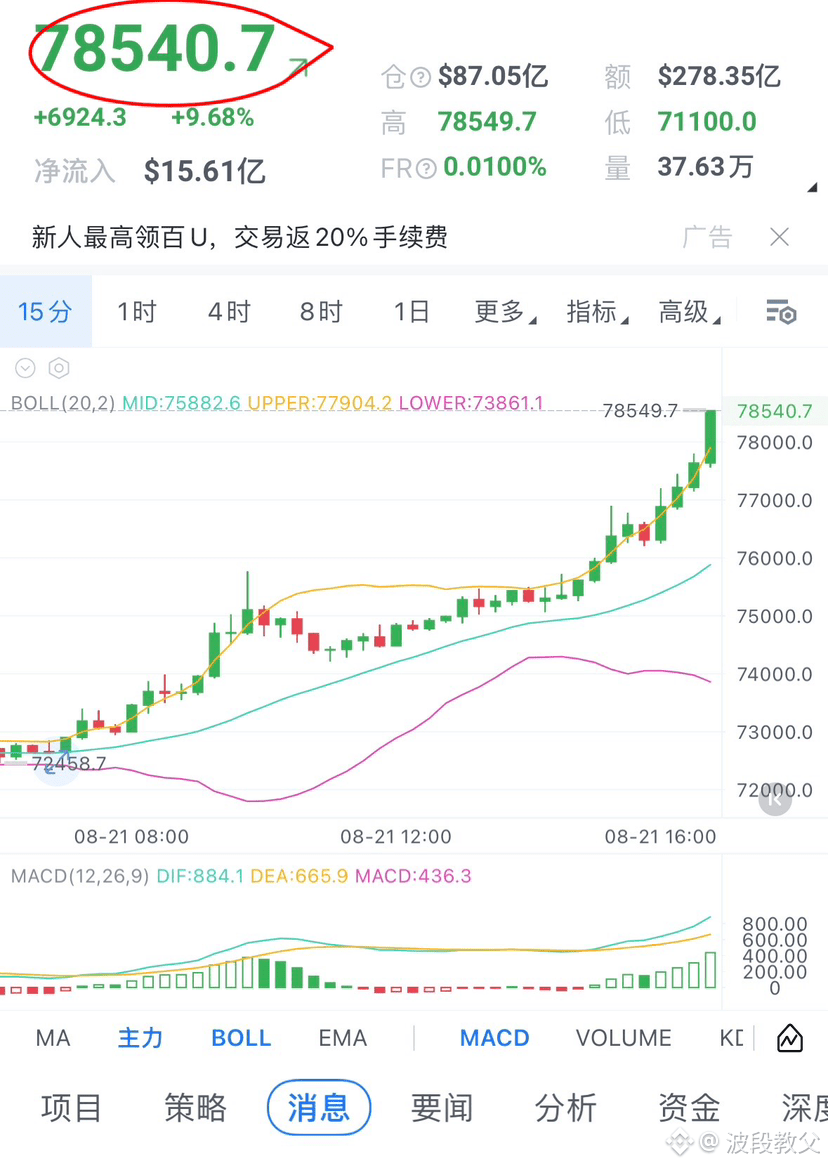Toggle the MA indicator
Image resolution: width=828 pixels, height=1168 pixels.
(53, 1038)
